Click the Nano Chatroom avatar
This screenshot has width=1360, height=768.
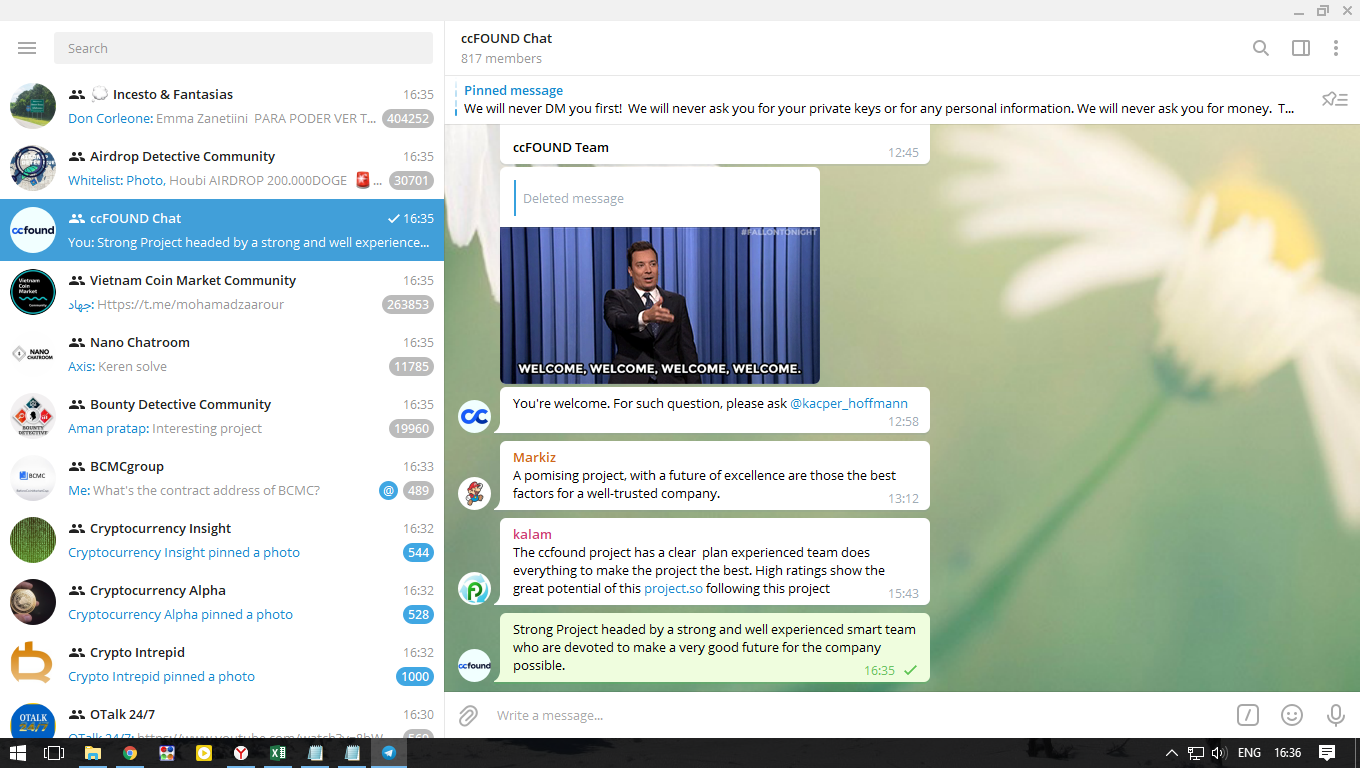(33, 354)
